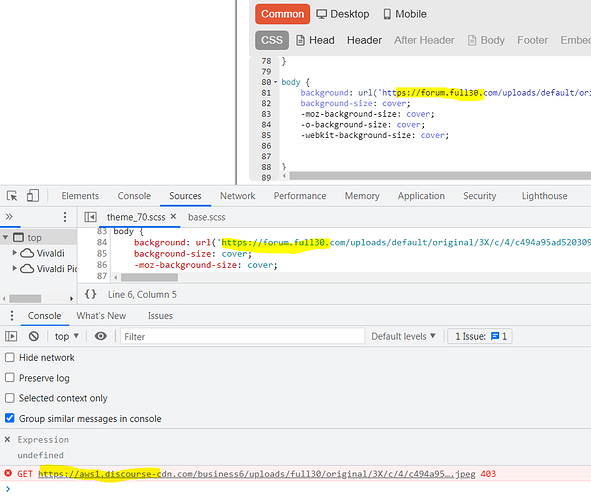Click the pretty-print braces icon
The width and height of the screenshot is (591, 500).
(90, 294)
